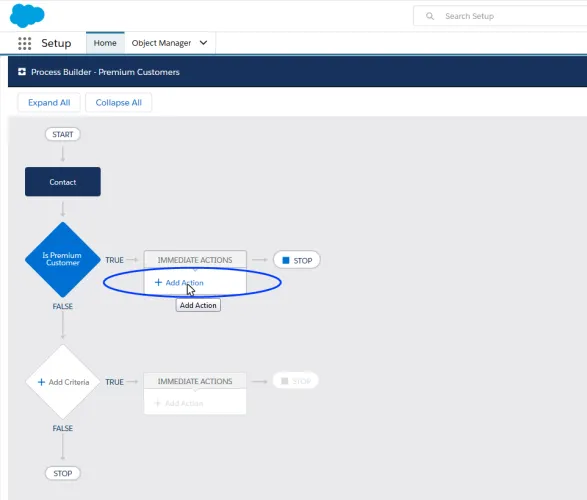Click the Salesforce cloud logo

(x=27, y=16)
